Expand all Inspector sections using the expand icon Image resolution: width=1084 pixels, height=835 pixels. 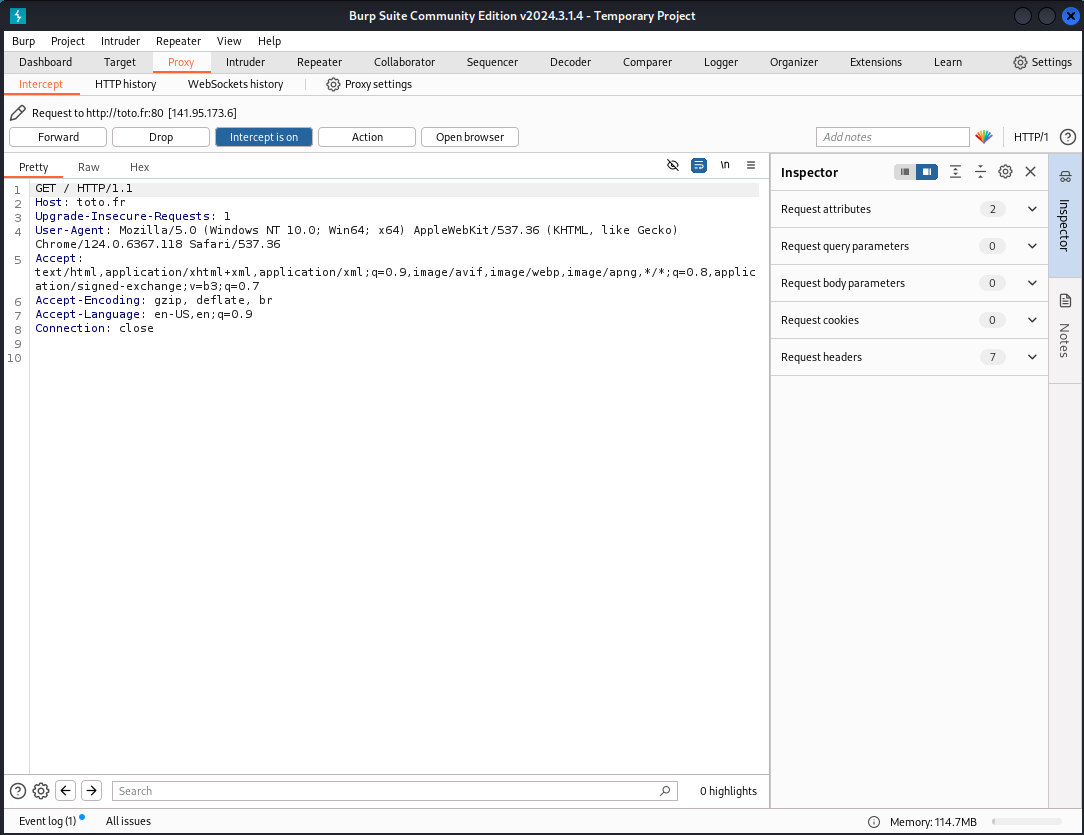coord(954,171)
